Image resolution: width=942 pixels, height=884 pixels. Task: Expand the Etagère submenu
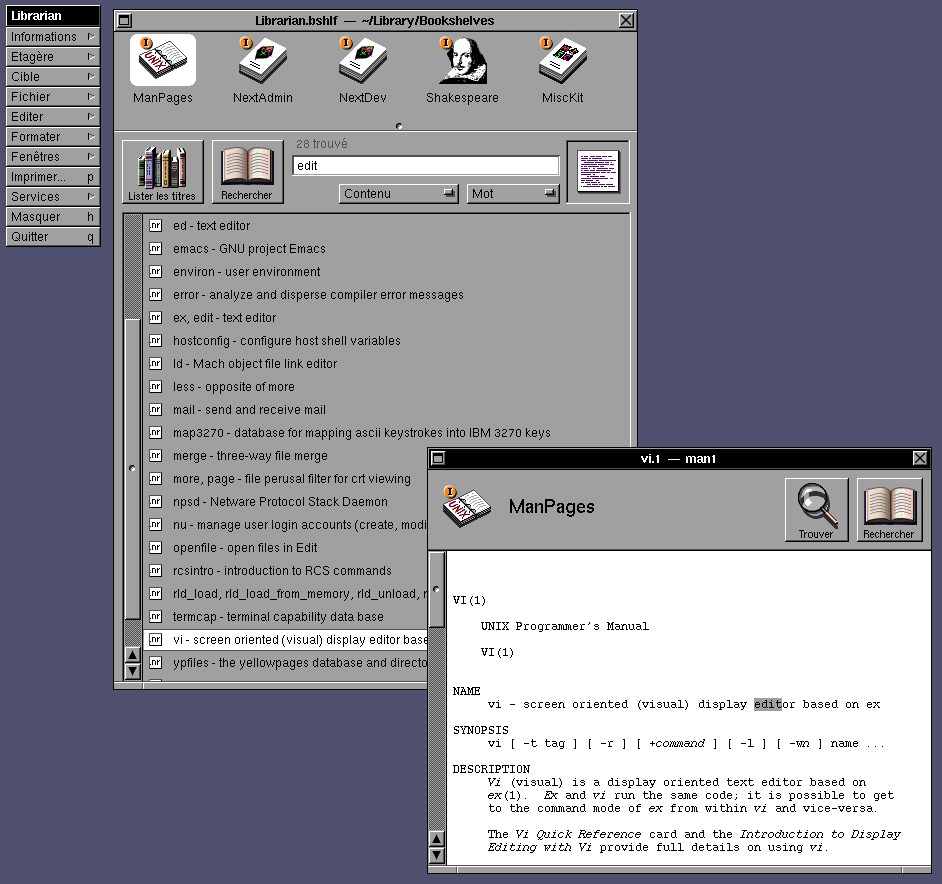(53, 56)
